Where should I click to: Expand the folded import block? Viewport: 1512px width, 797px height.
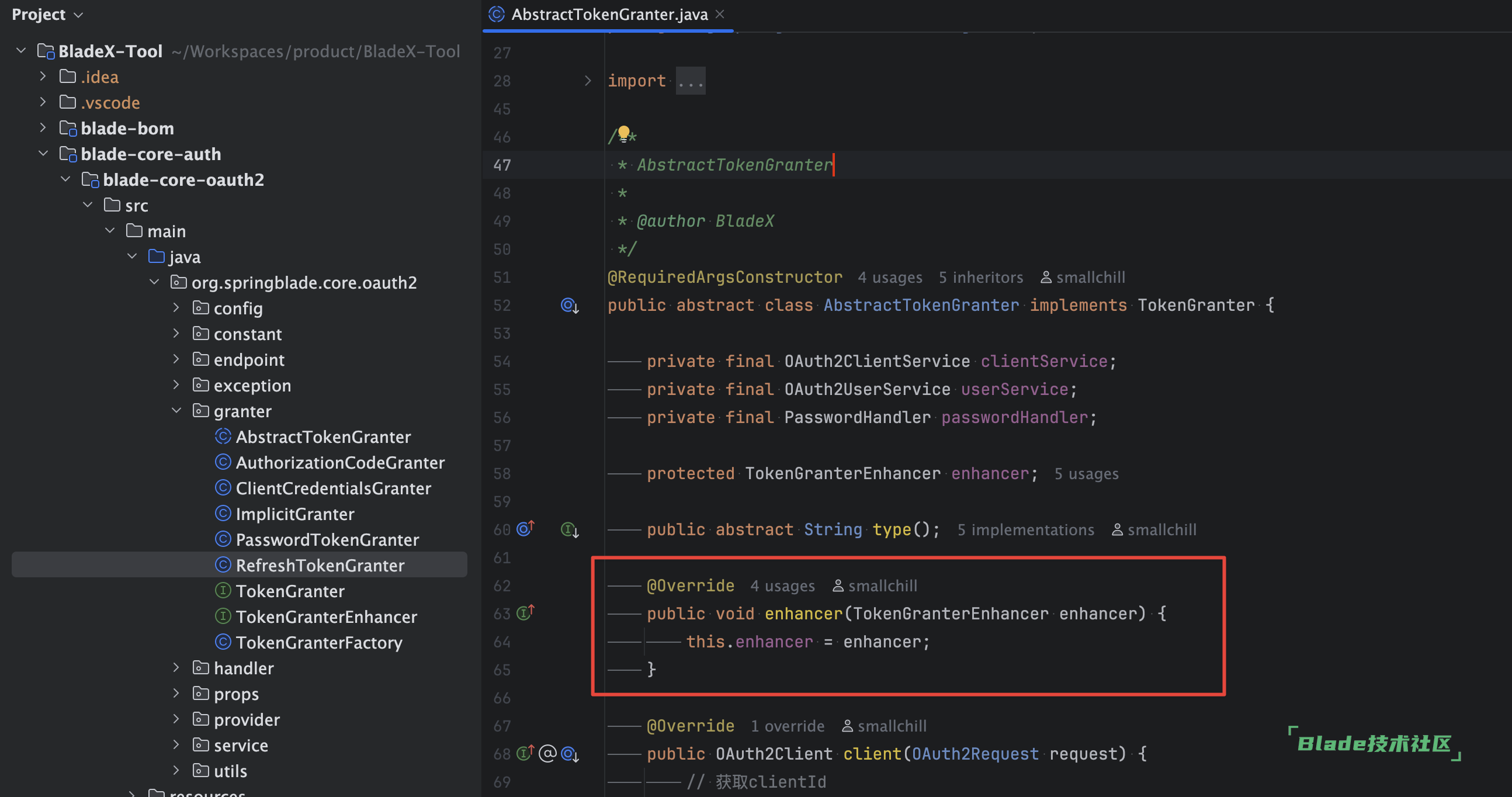tap(588, 81)
